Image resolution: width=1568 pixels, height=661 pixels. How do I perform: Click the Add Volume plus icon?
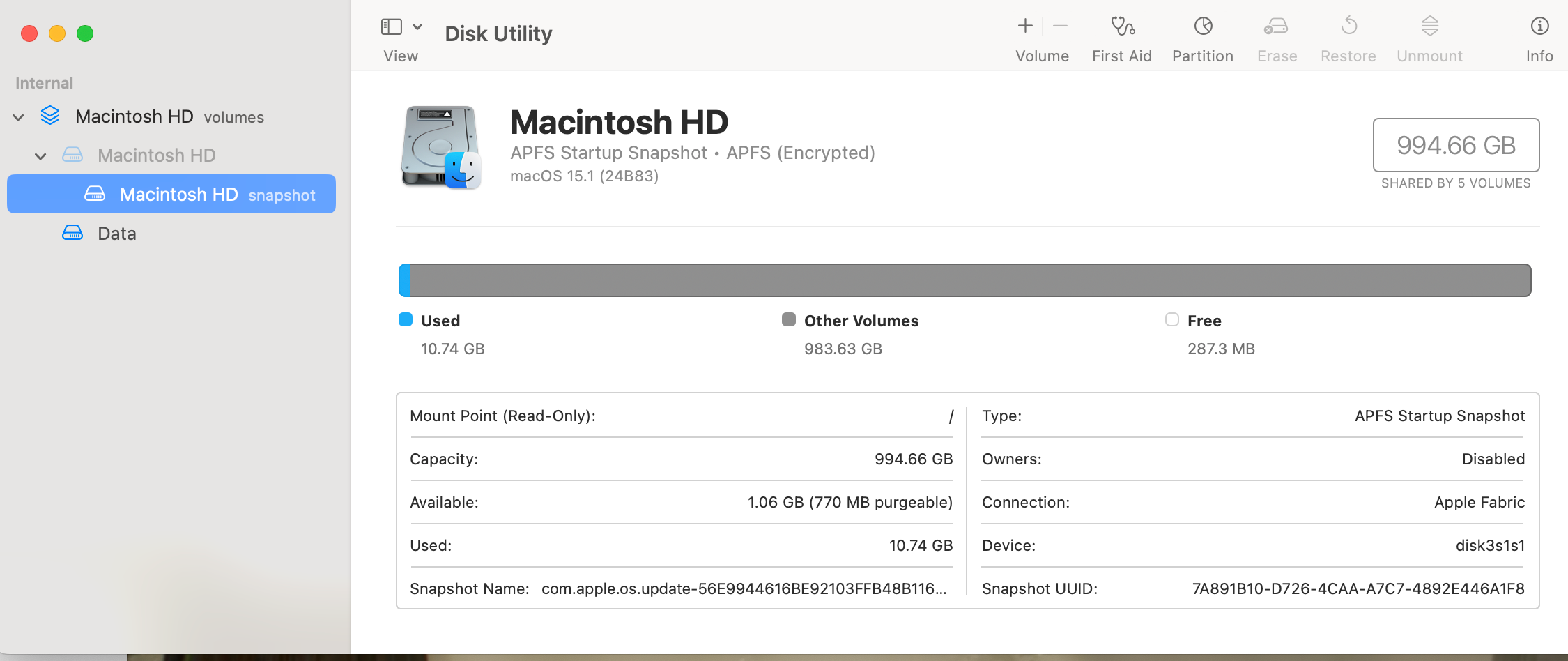pos(1025,26)
